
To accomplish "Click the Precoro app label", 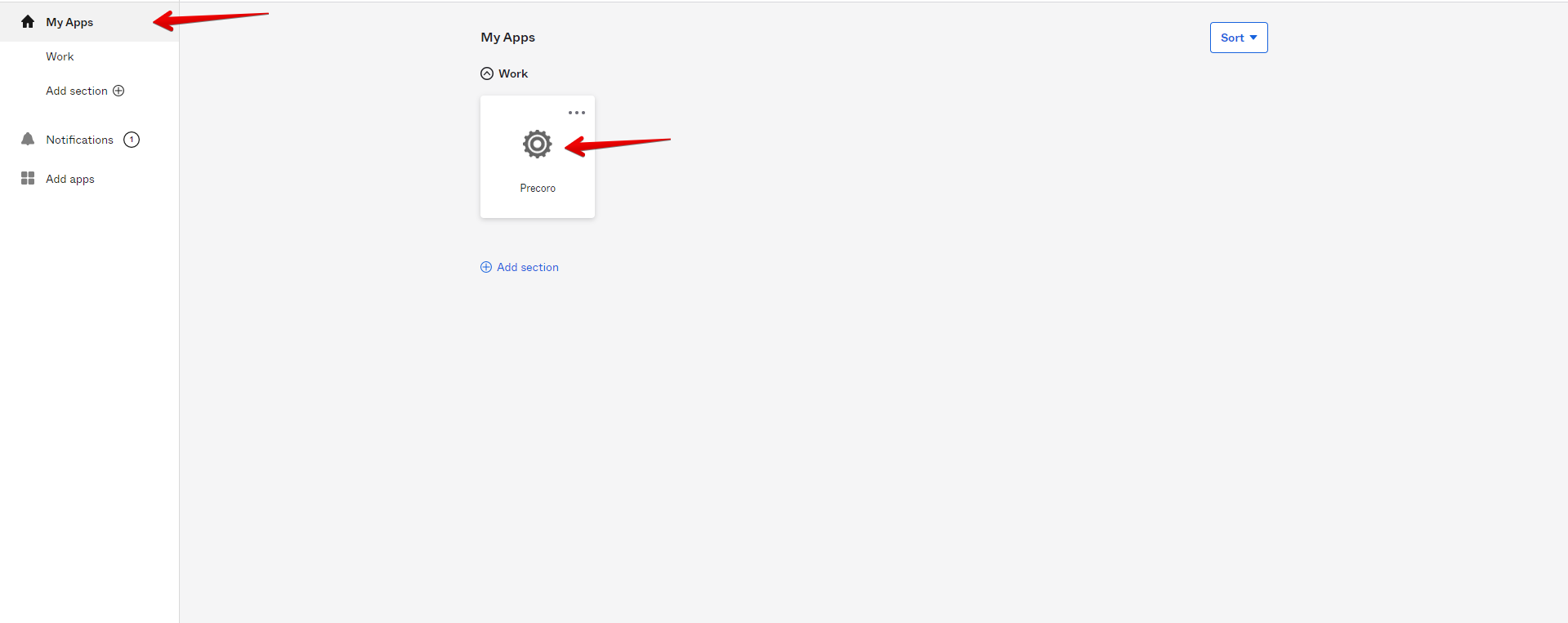I will click(538, 188).
